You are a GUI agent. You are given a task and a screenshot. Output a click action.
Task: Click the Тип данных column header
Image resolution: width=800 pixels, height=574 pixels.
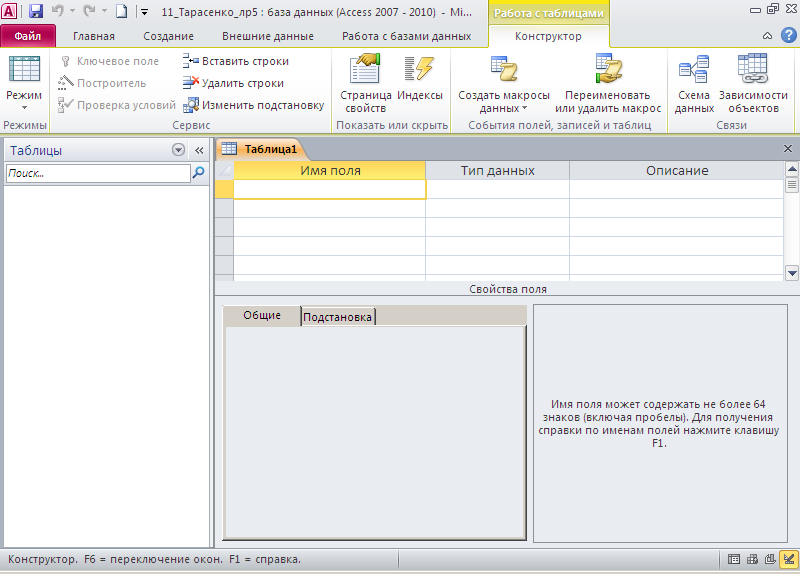[x=497, y=170]
